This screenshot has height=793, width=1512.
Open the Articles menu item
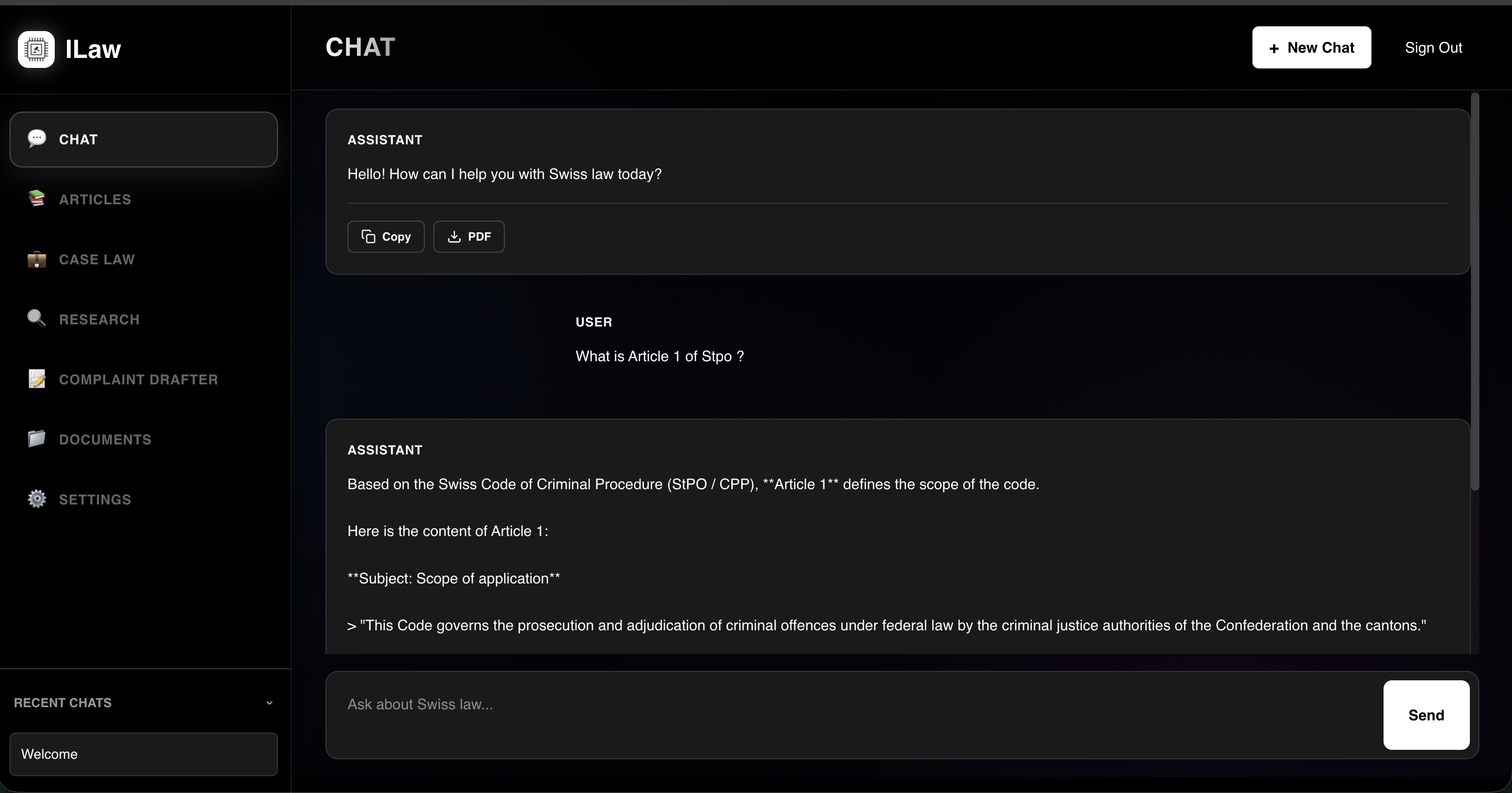(x=95, y=200)
